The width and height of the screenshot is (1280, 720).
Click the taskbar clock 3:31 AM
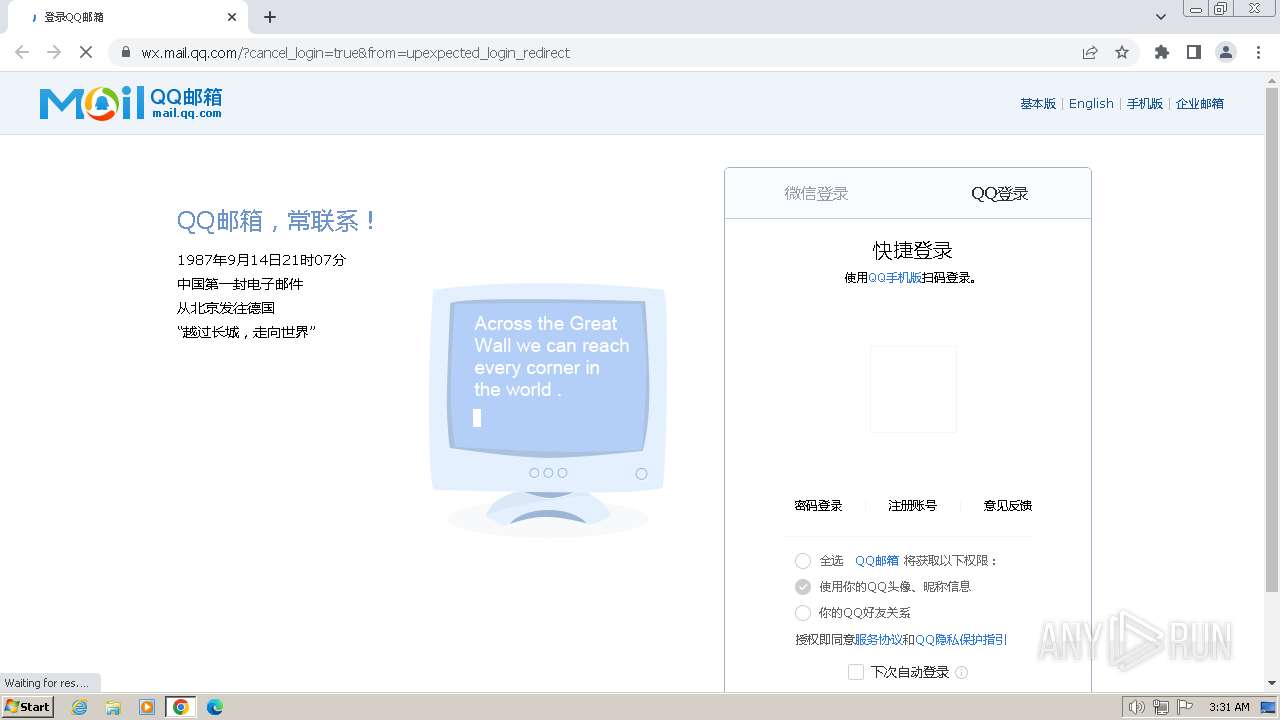tap(1229, 707)
